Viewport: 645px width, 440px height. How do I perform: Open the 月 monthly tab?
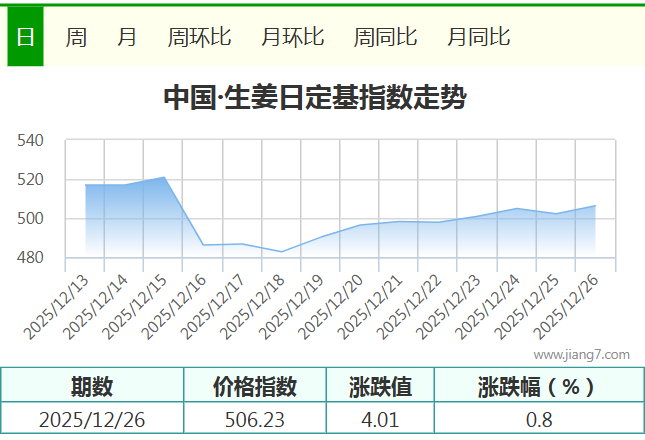[127, 37]
